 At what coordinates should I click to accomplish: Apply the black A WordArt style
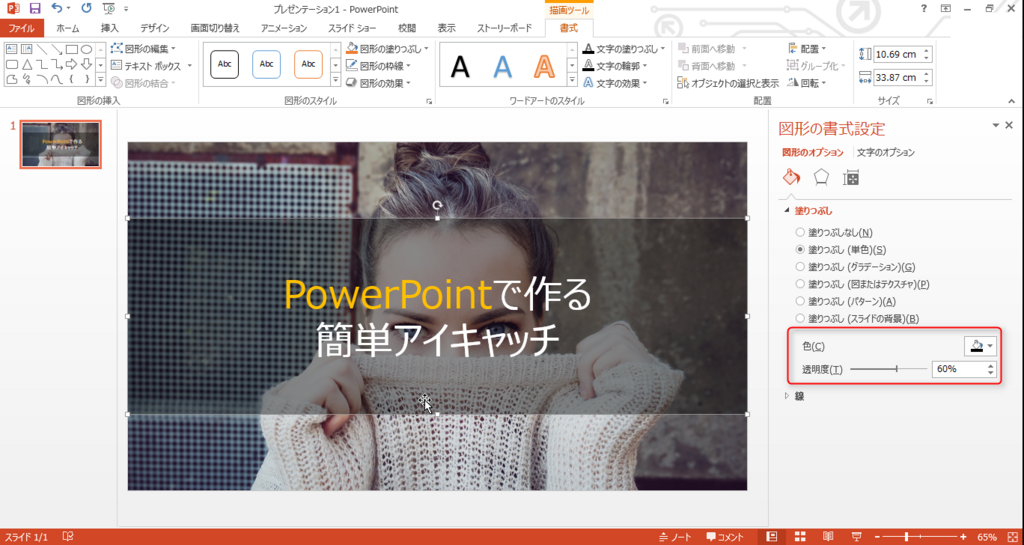460,66
